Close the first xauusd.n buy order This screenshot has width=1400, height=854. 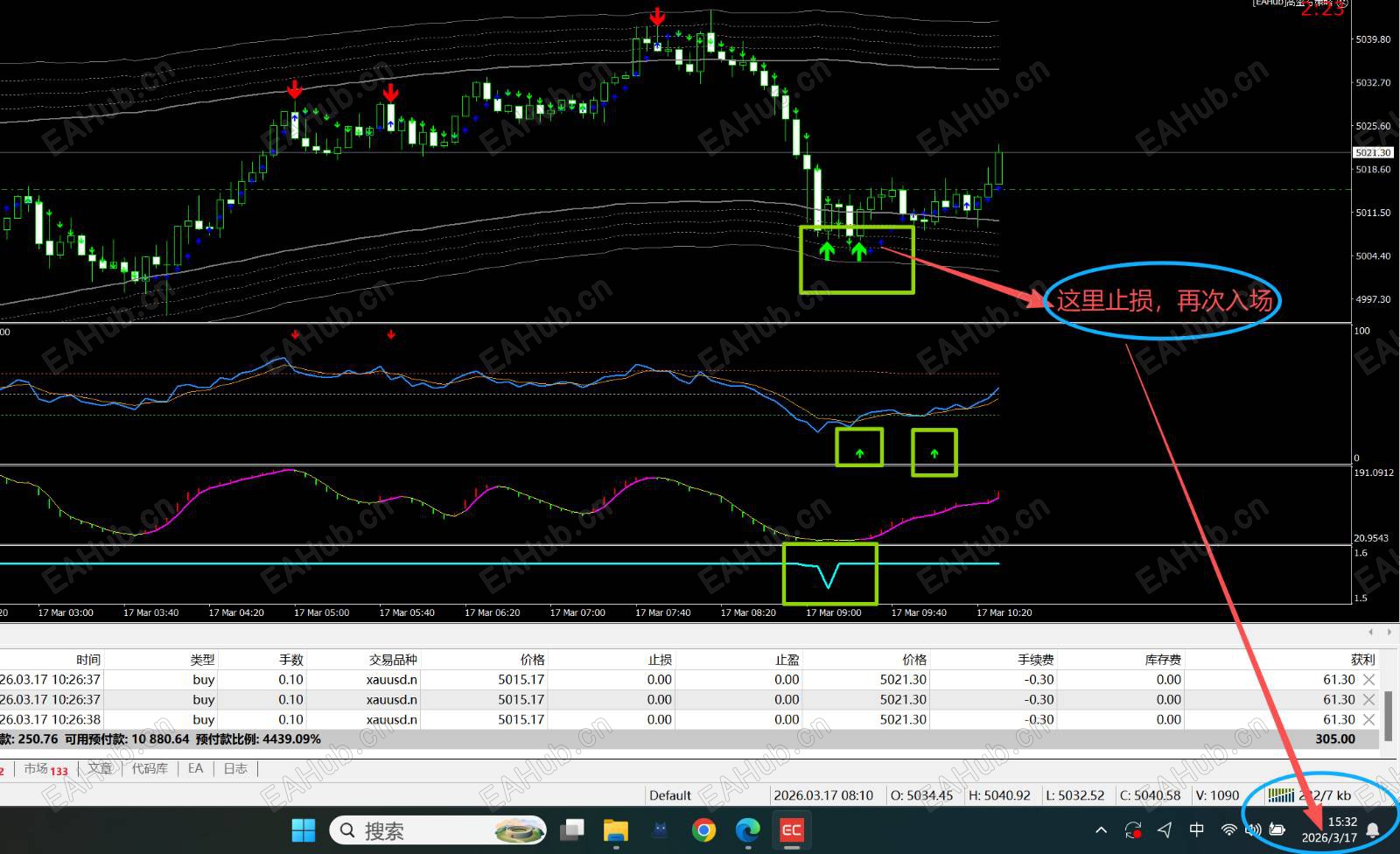(x=1369, y=679)
